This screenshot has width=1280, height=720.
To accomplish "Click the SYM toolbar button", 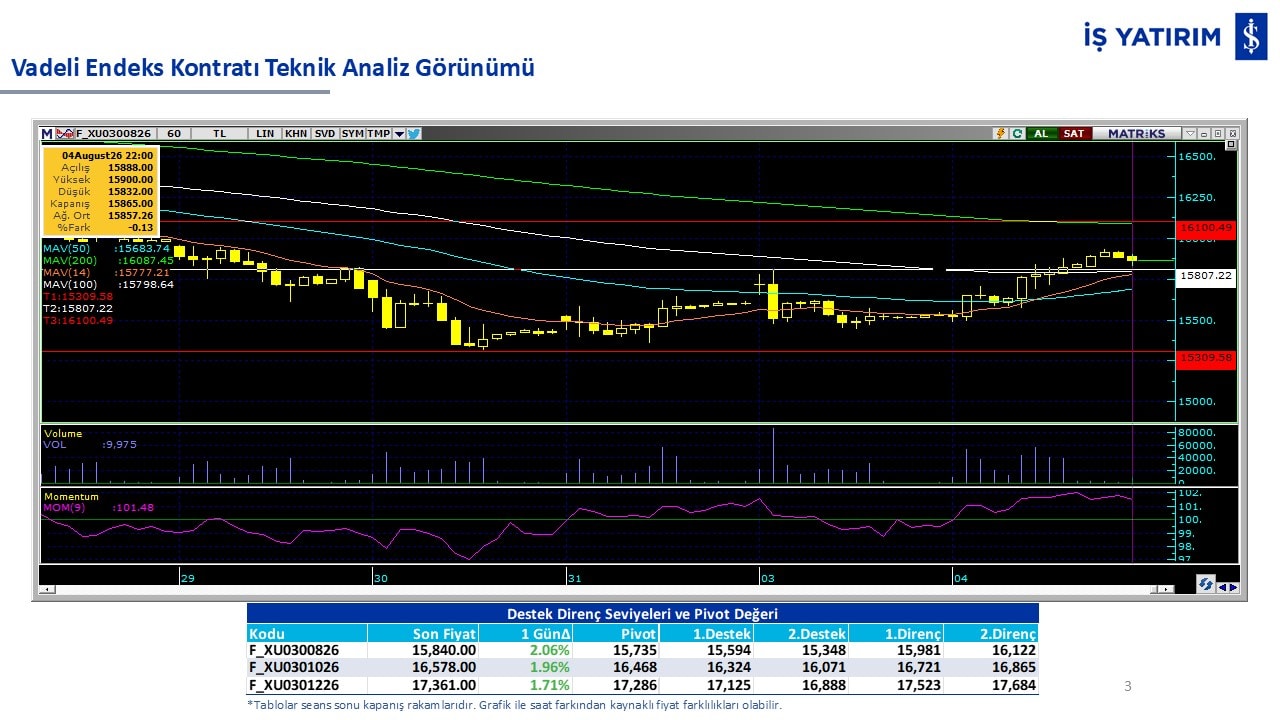I will click(352, 133).
